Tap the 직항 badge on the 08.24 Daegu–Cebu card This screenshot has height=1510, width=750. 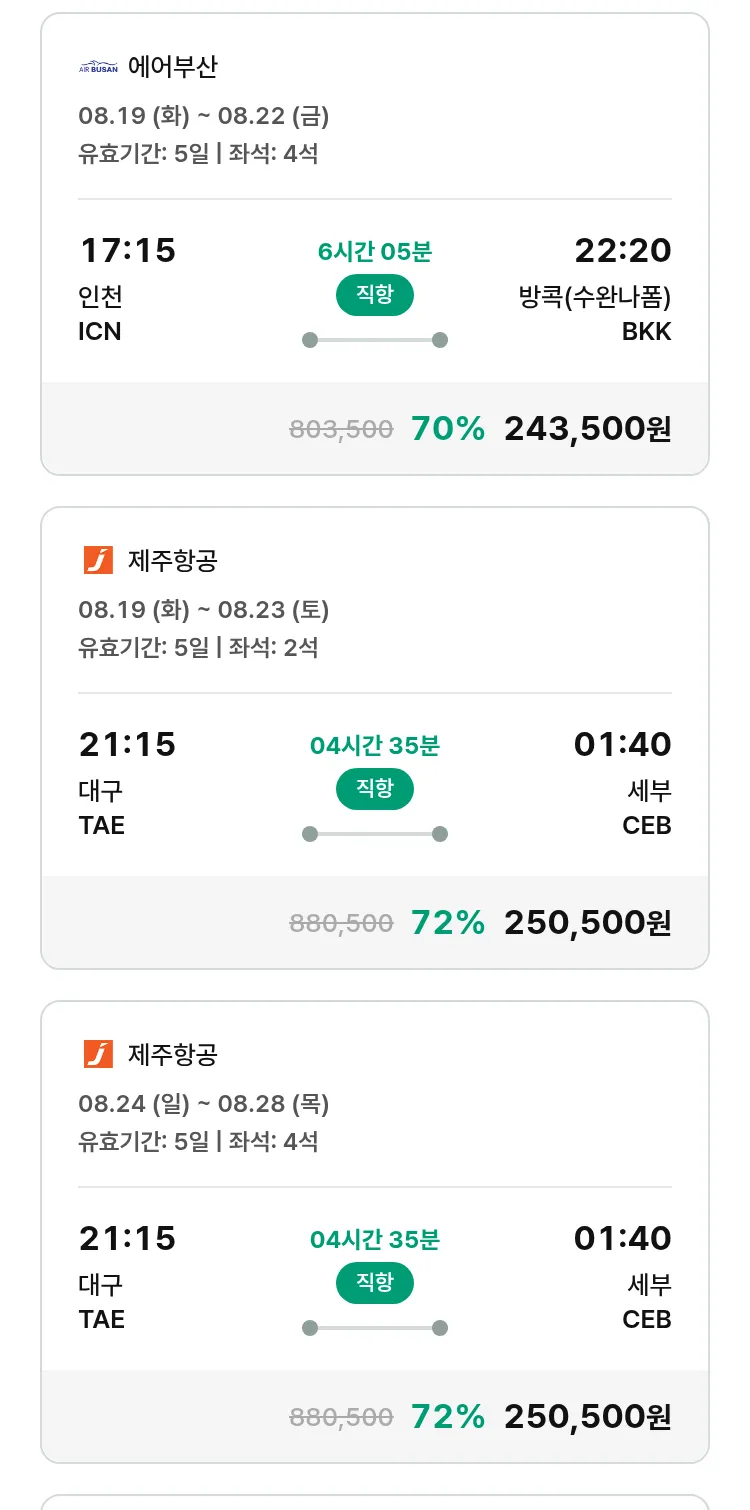click(374, 1284)
